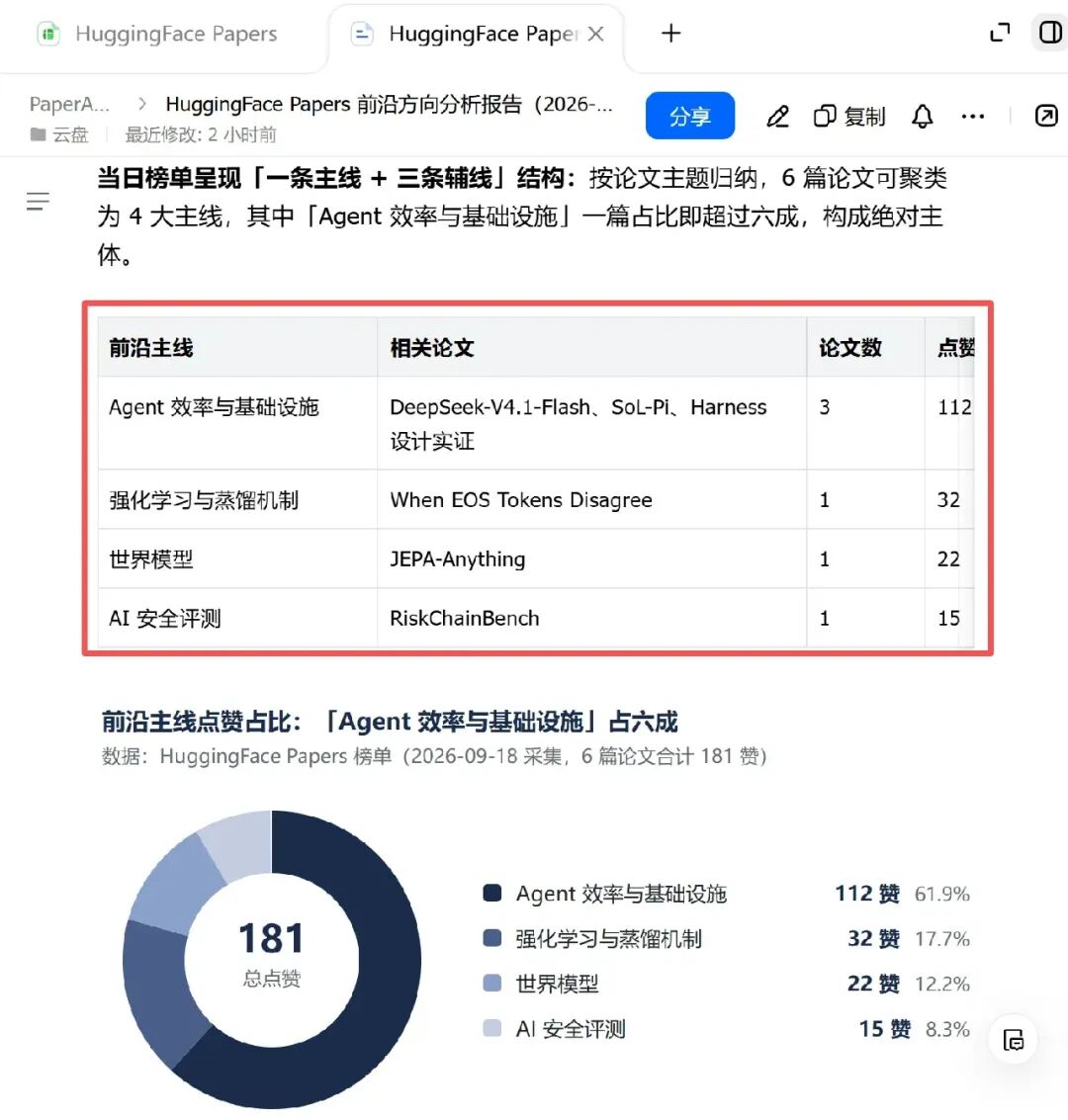Click the 112 赞 legend value
This screenshot has height=1120, width=1068.
tap(867, 894)
